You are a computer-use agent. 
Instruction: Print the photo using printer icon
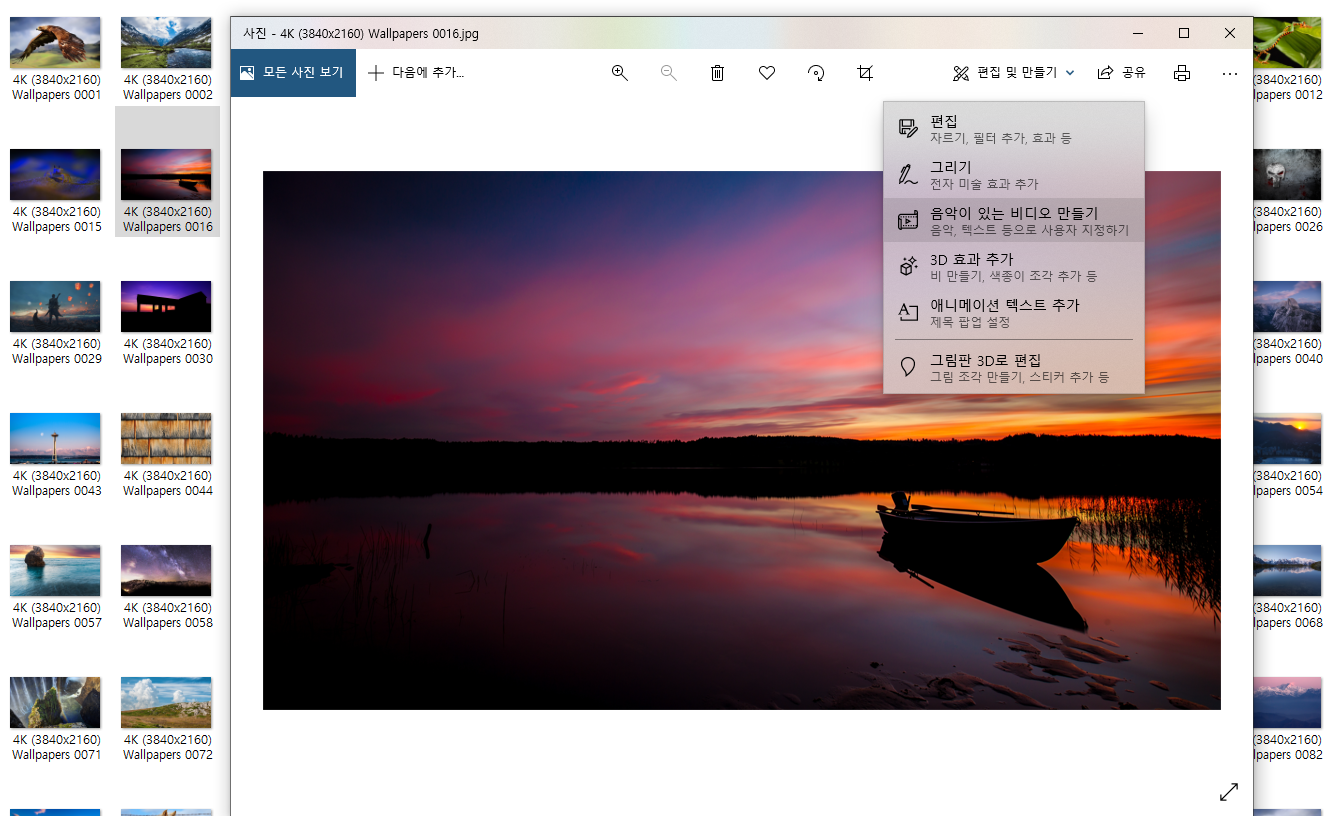pyautogui.click(x=1182, y=73)
